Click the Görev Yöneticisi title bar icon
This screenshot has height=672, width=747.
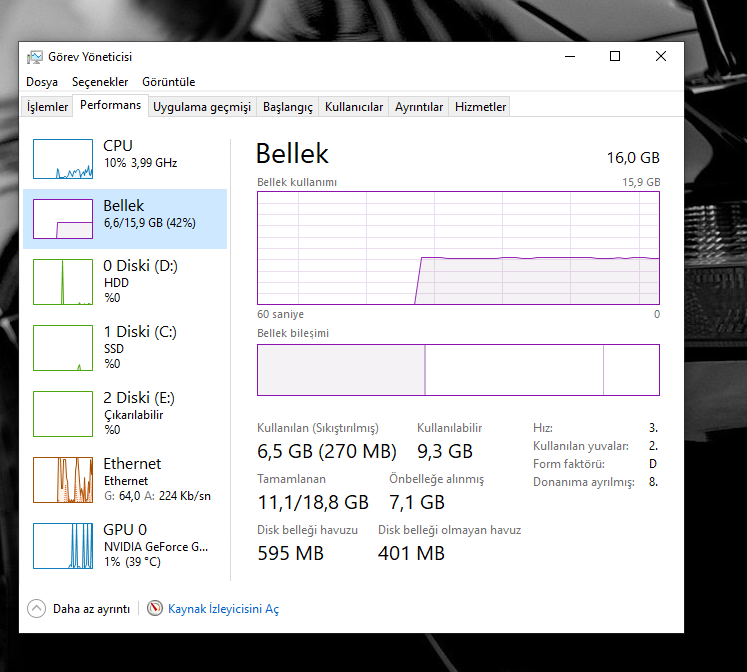click(x=35, y=57)
